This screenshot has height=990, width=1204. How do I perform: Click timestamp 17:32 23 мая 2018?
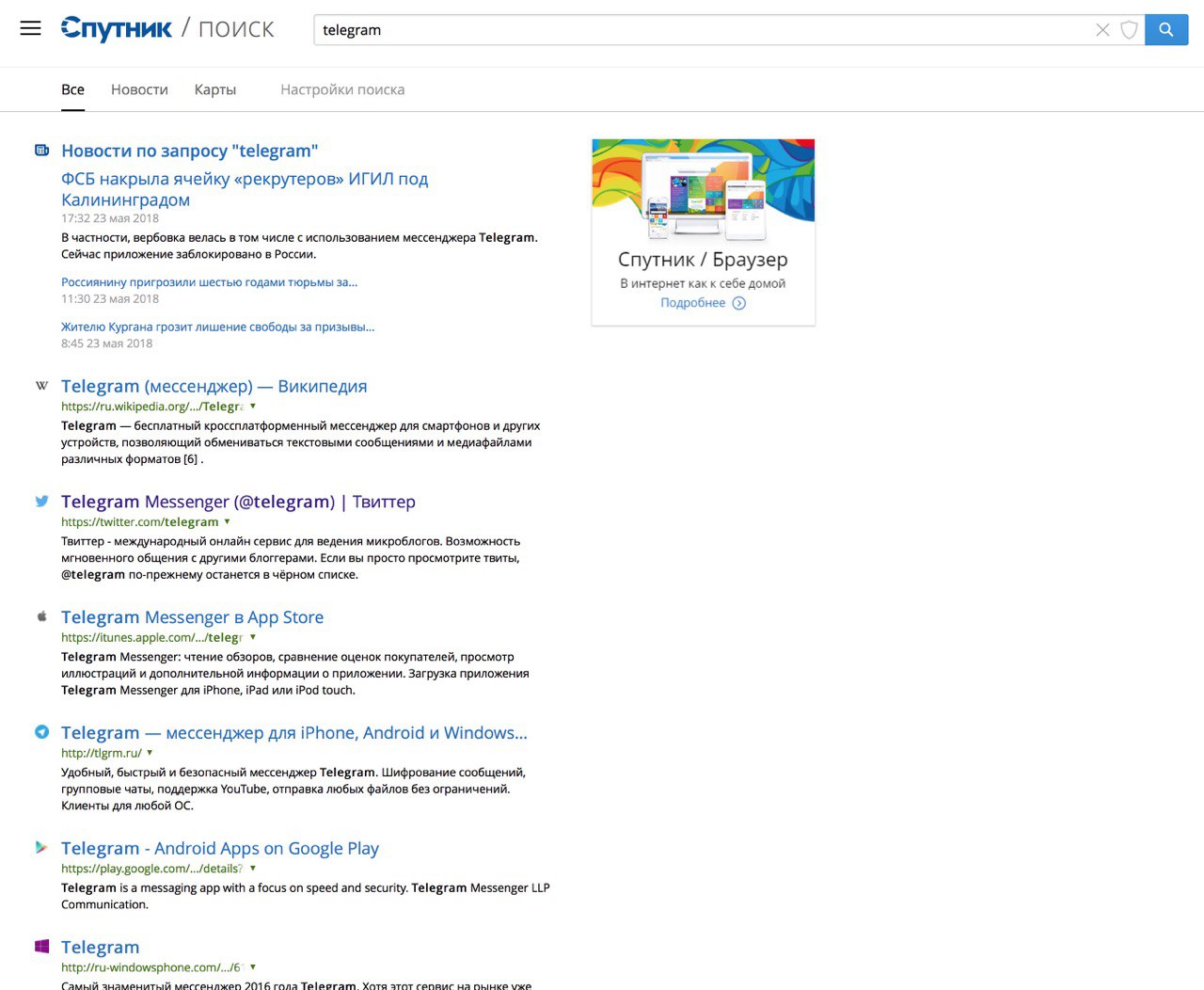point(110,218)
